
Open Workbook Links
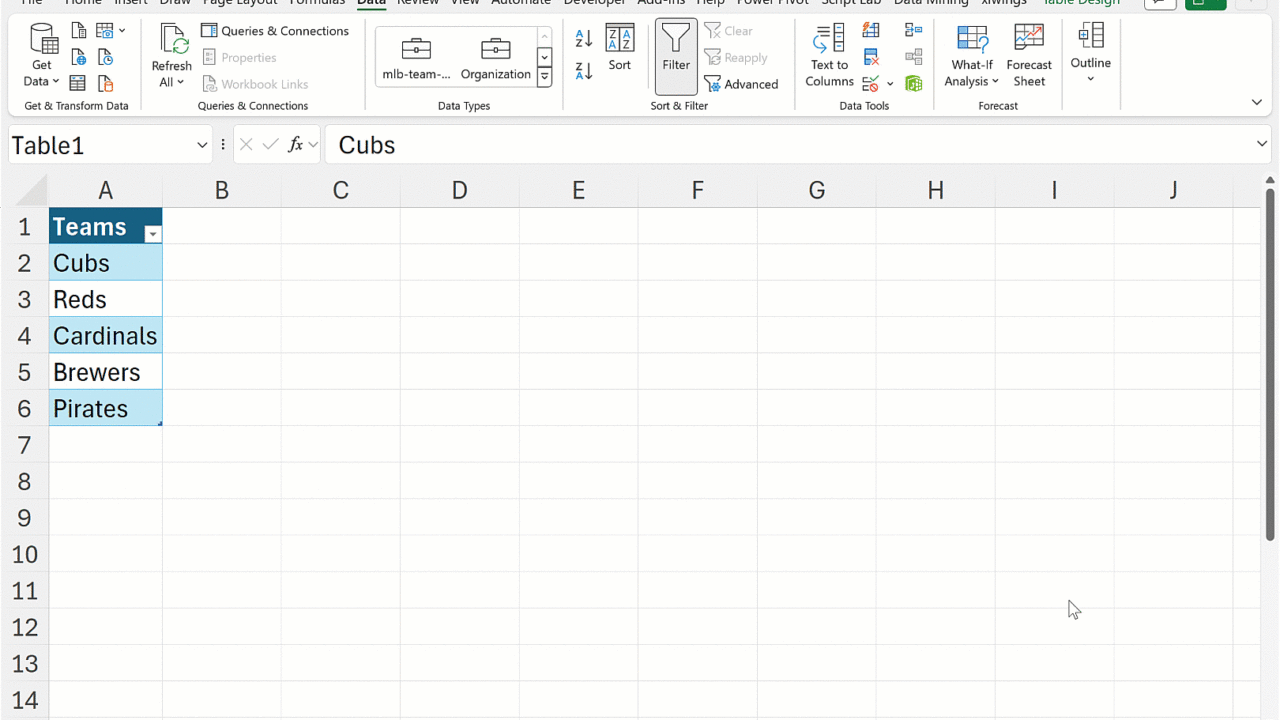tap(255, 84)
